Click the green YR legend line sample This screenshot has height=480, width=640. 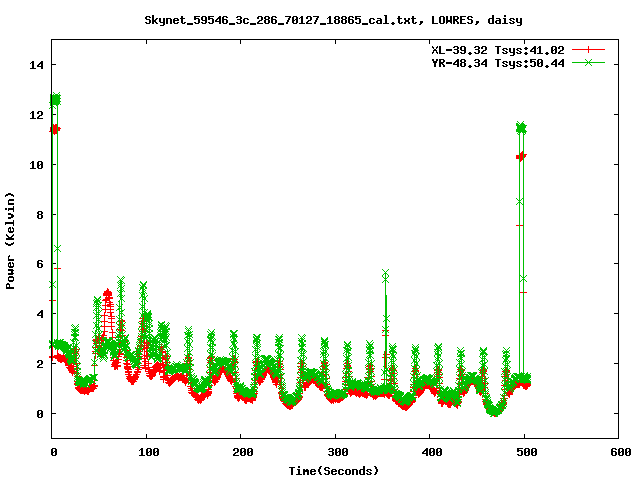coord(588,62)
